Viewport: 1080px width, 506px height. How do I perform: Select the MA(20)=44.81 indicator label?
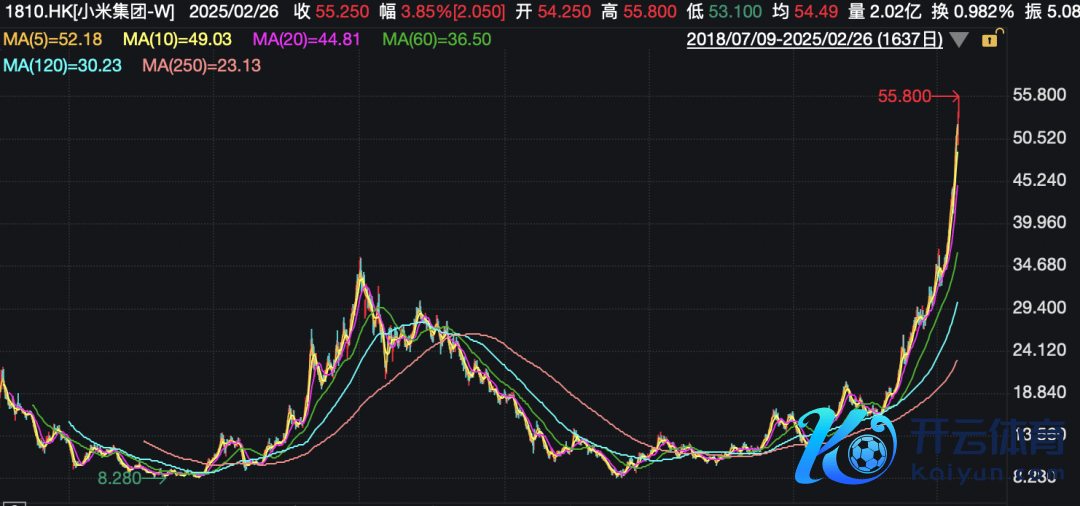[300, 40]
